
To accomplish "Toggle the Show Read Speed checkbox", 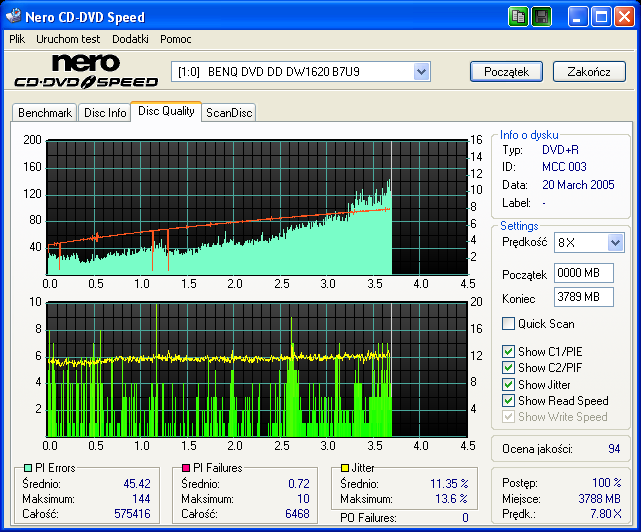I will pos(508,401).
